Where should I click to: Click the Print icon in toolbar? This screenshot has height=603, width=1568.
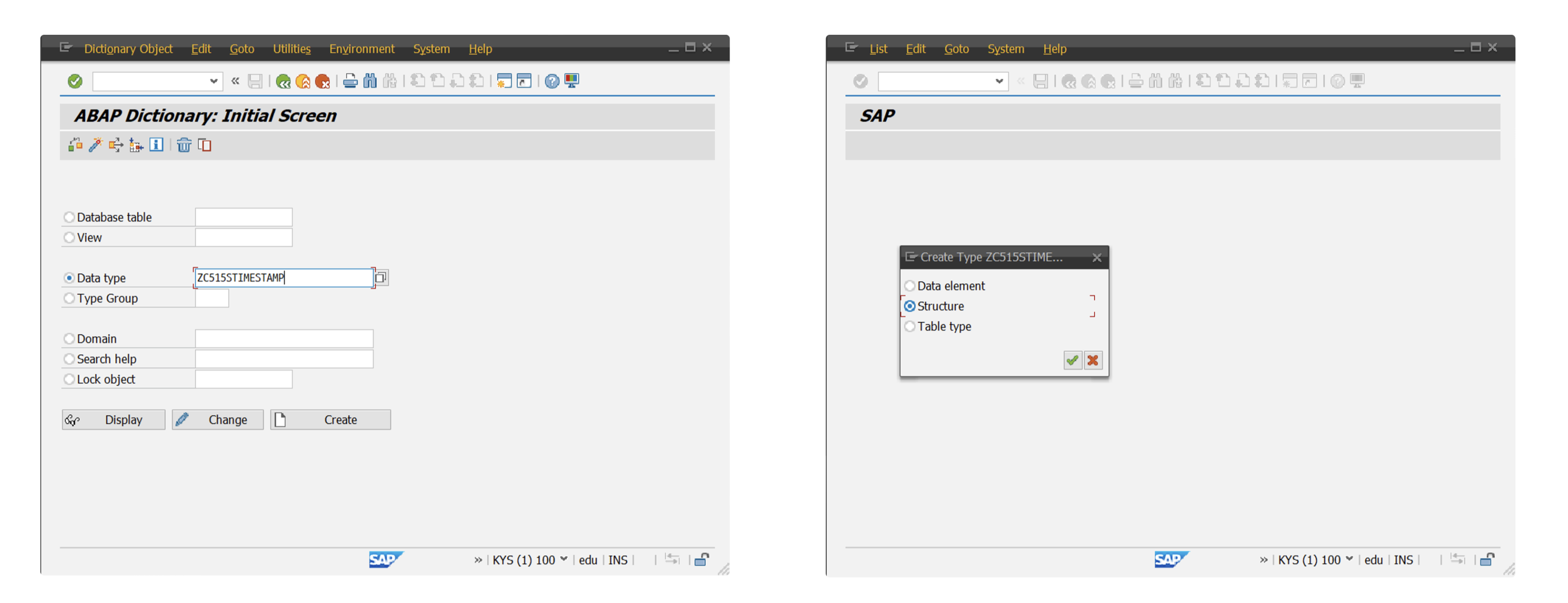coord(350,81)
